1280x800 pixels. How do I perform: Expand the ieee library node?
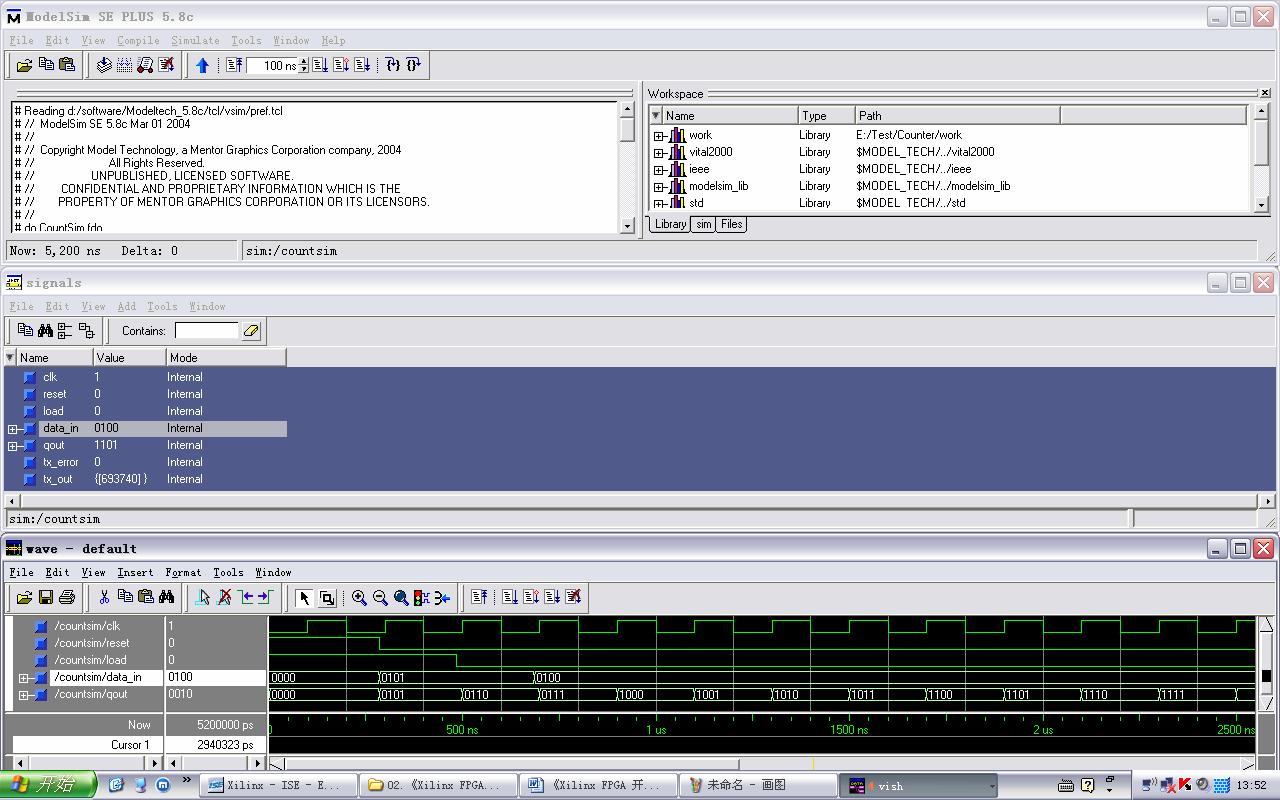(659, 170)
